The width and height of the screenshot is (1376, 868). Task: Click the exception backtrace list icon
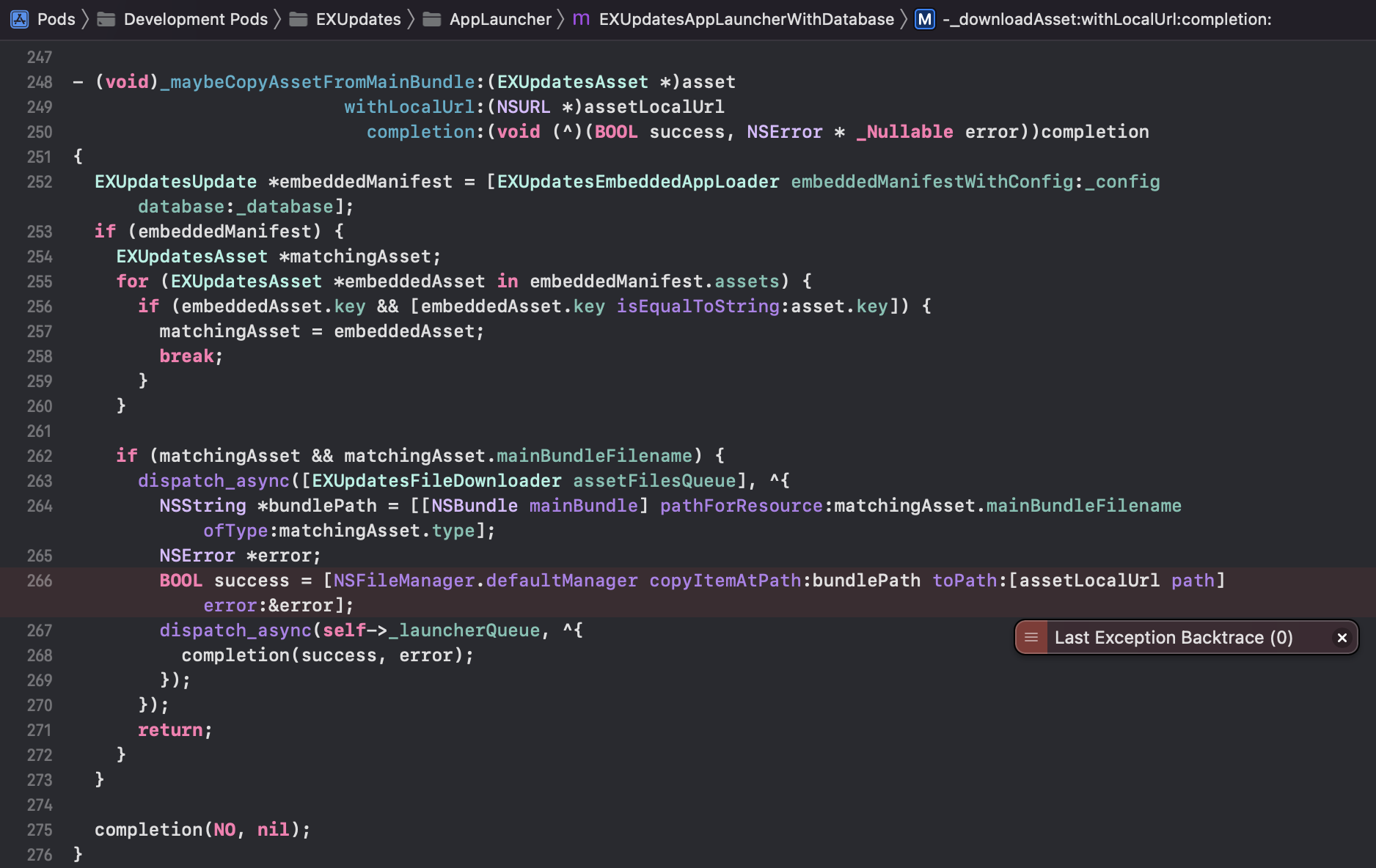point(1031,637)
